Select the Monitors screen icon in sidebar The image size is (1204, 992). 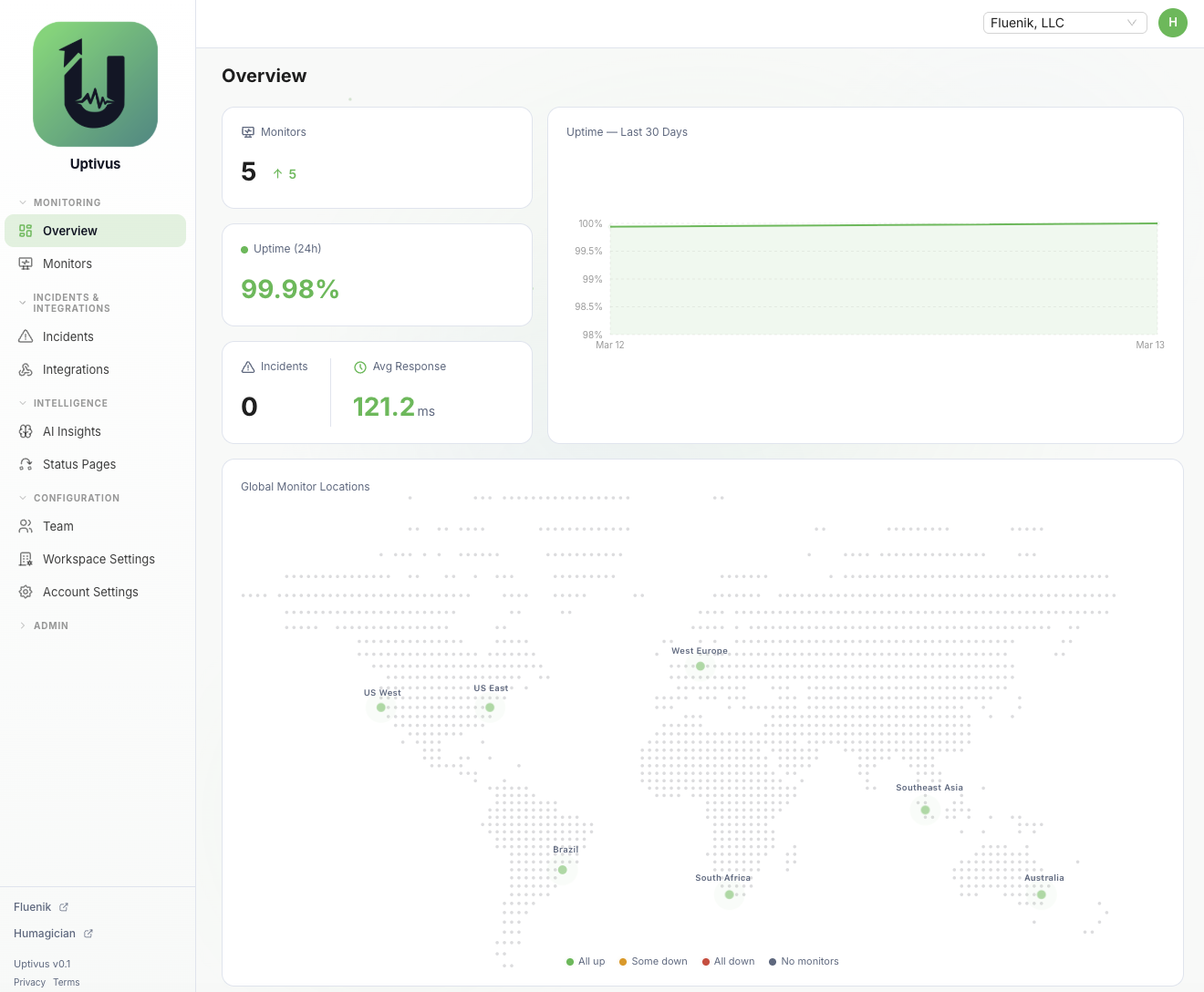pos(25,263)
